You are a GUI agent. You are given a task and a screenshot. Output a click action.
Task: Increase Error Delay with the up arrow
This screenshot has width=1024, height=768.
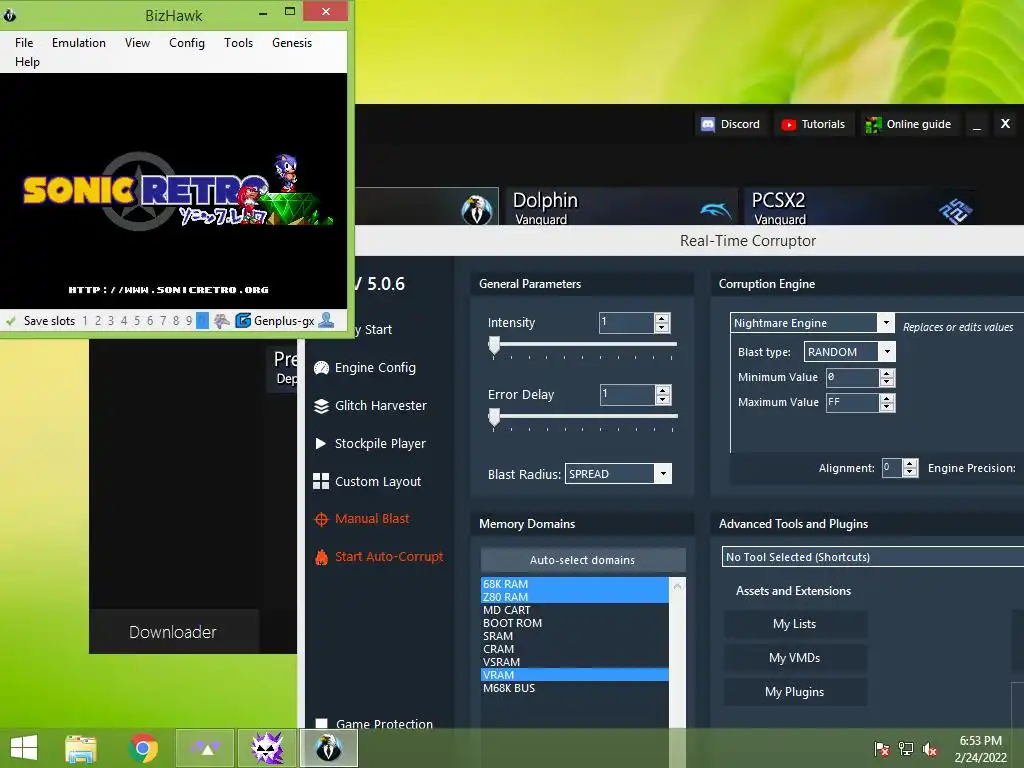pos(663,390)
